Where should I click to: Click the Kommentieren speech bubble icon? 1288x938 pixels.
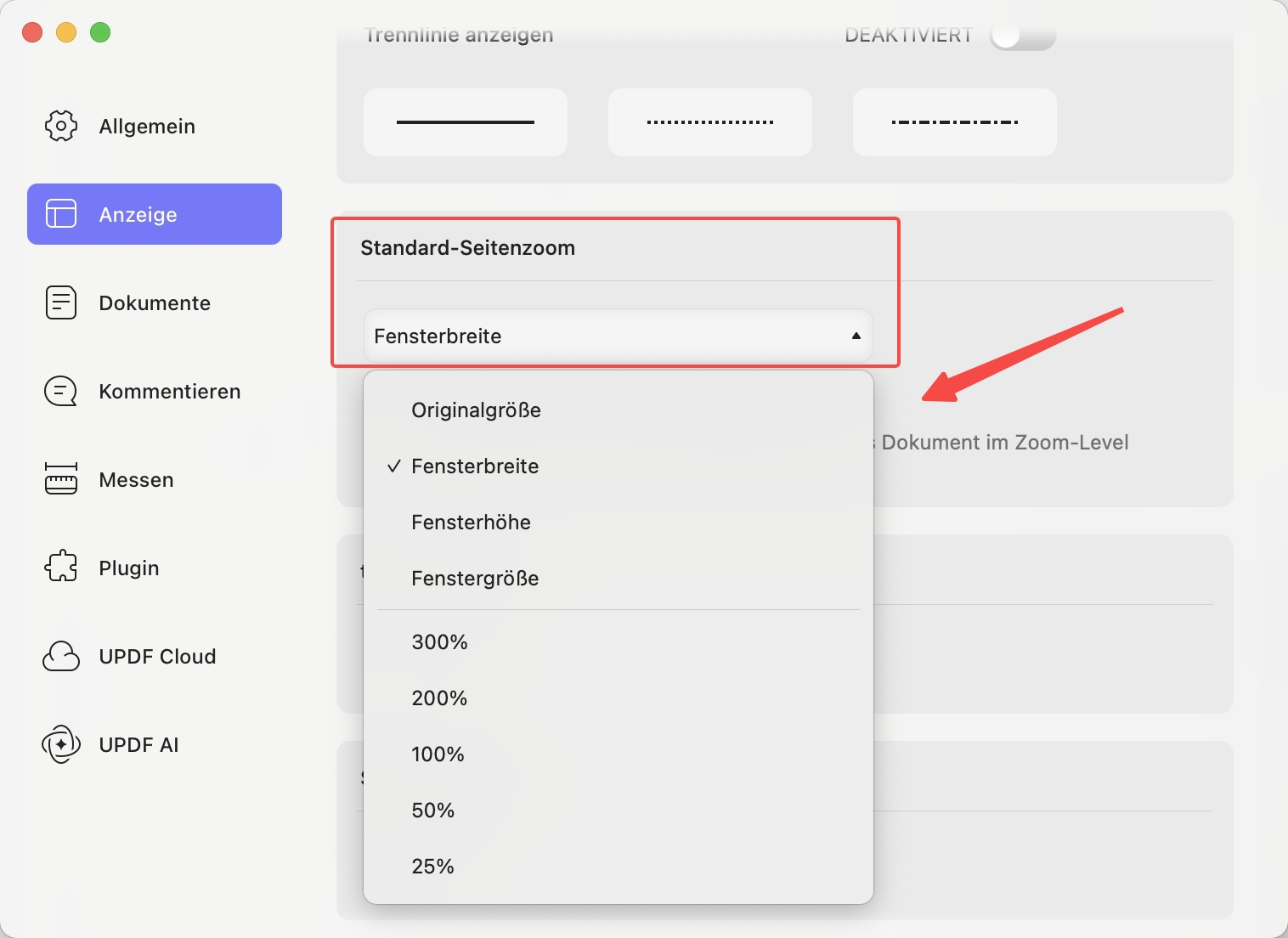(61, 391)
